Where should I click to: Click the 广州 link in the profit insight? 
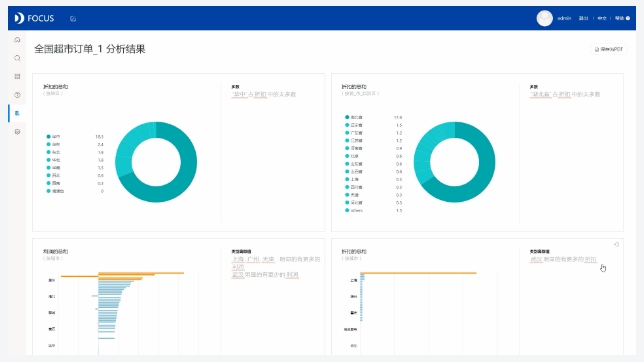[253, 259]
